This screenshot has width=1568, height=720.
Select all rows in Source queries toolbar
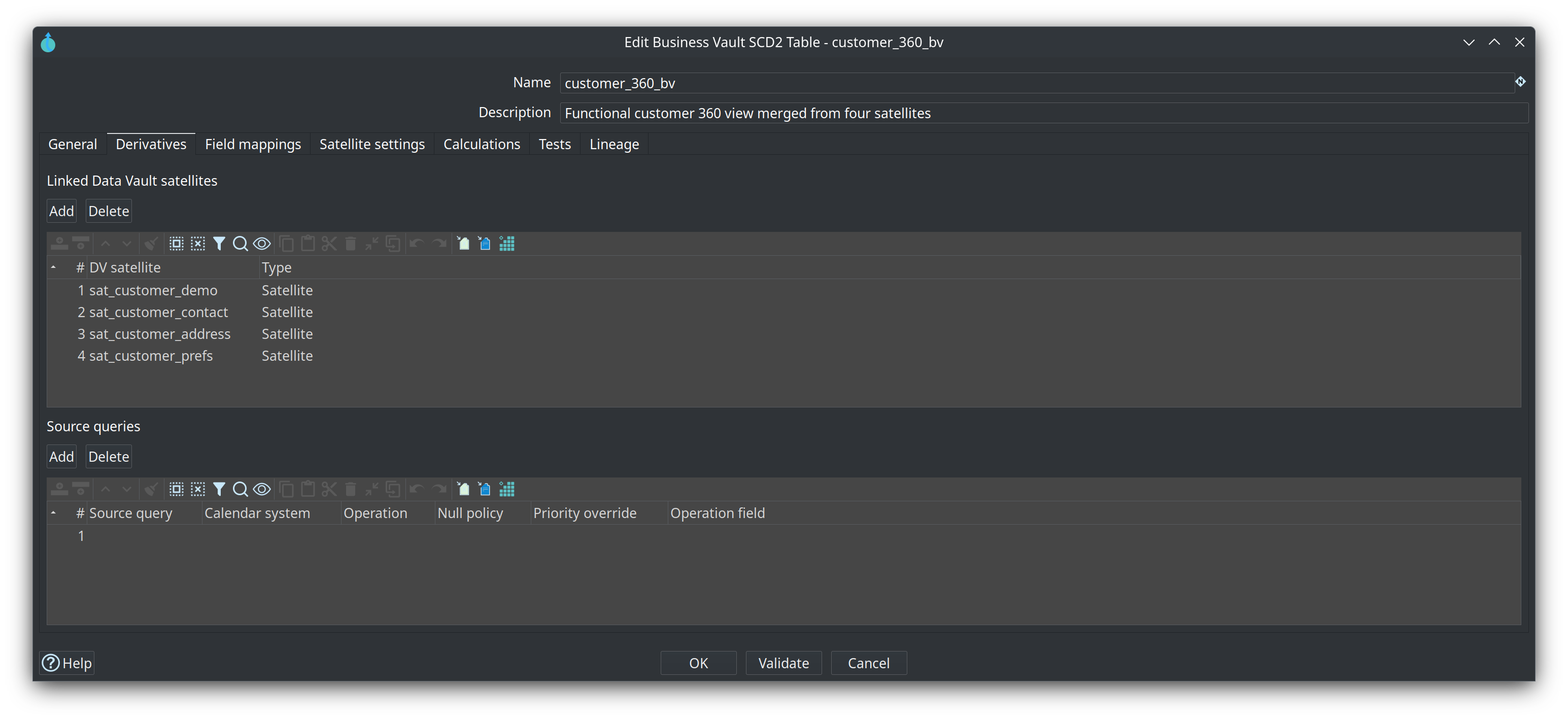pyautogui.click(x=176, y=489)
